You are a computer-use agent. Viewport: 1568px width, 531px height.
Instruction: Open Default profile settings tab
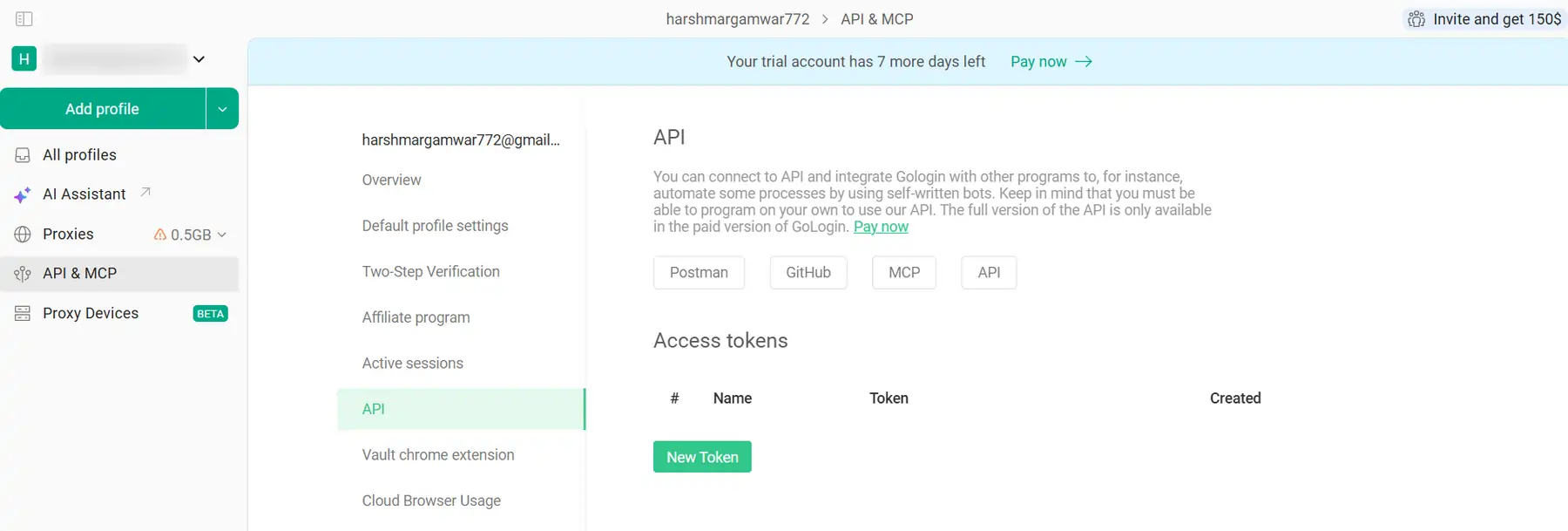[436, 226]
